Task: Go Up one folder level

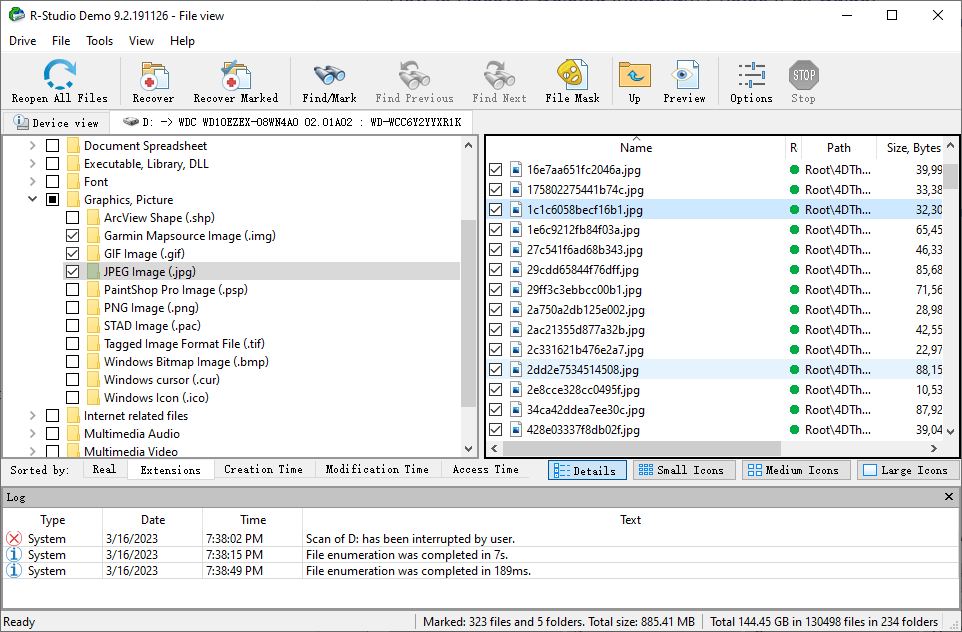Action: click(634, 75)
